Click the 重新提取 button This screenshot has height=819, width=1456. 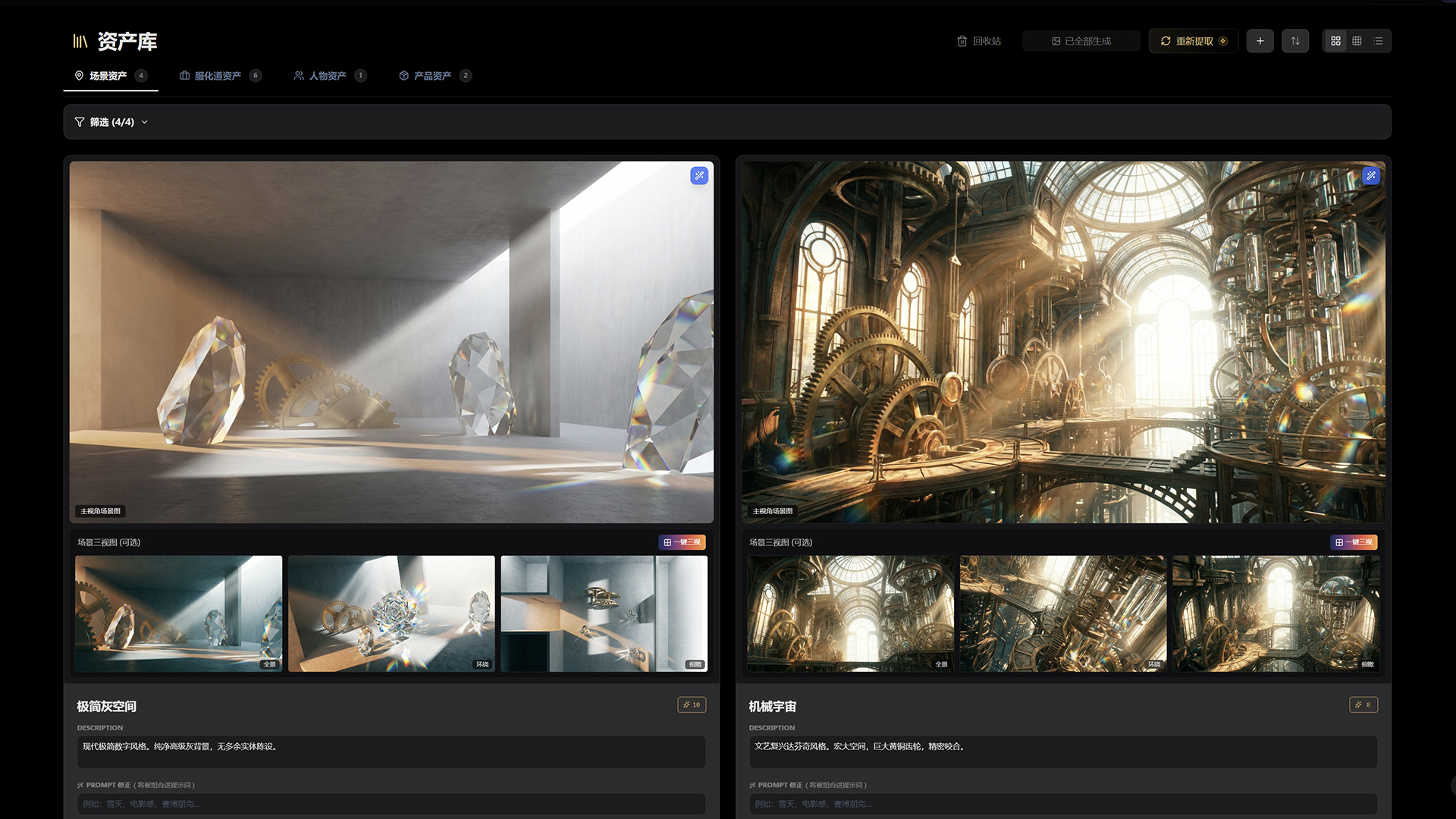point(1193,41)
